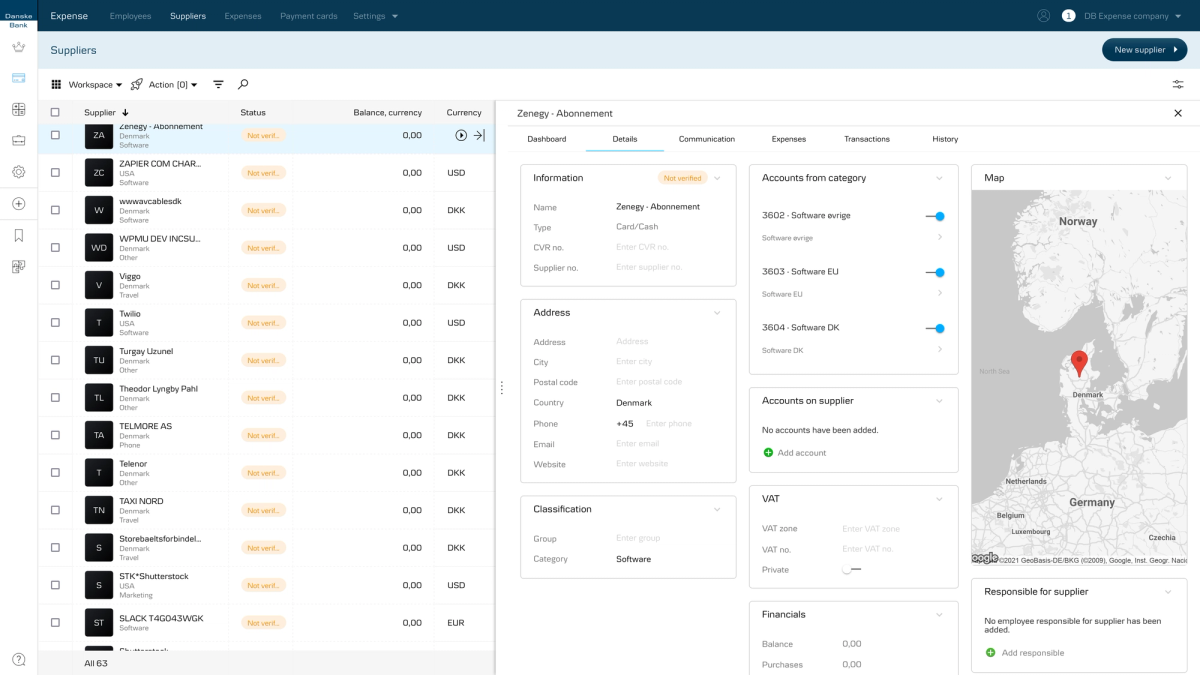Open the user profile icon
The width and height of the screenshot is (1200, 675).
(1043, 16)
